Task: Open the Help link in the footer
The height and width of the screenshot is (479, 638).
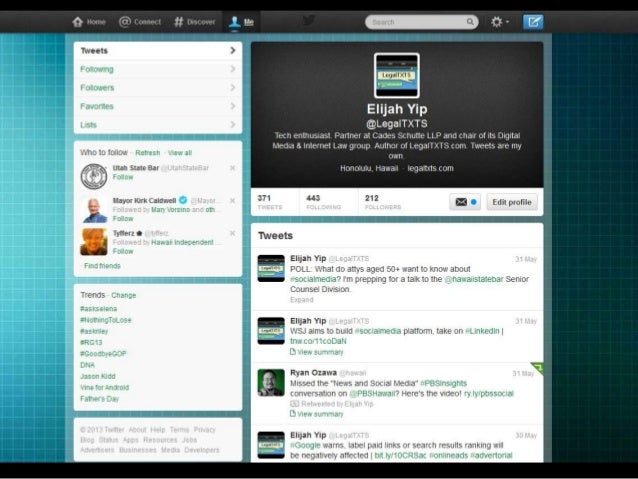Action: (x=158, y=430)
